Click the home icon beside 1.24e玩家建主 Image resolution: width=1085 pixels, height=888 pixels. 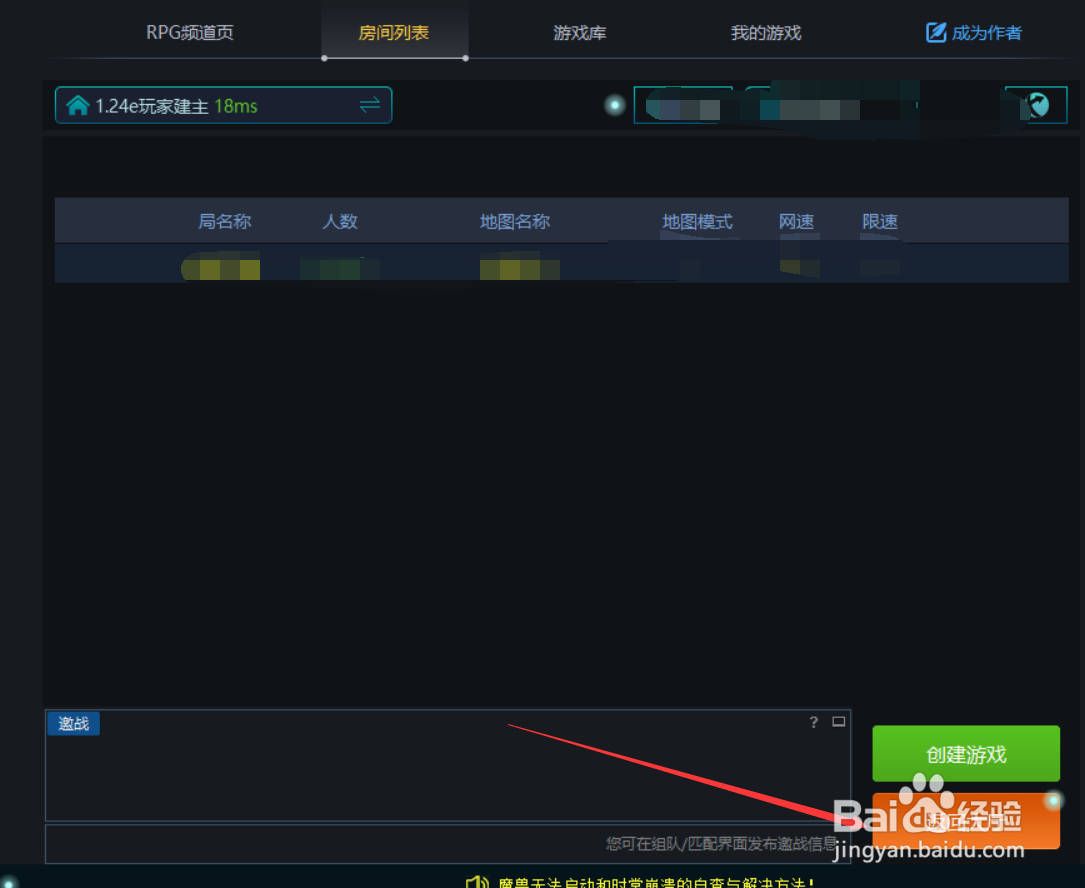point(78,105)
